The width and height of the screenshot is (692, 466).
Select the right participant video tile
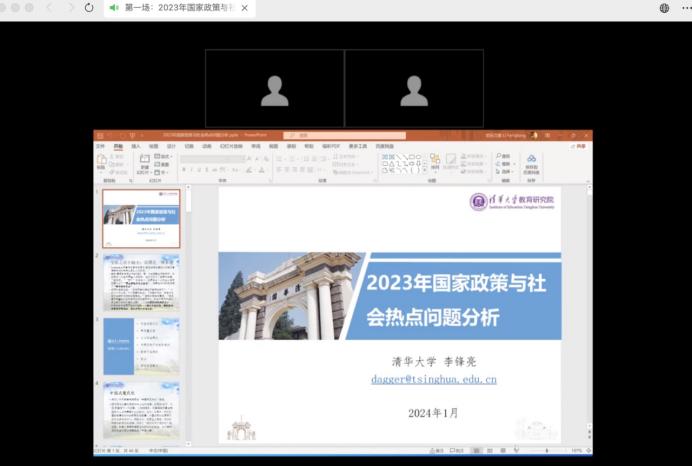pos(414,88)
